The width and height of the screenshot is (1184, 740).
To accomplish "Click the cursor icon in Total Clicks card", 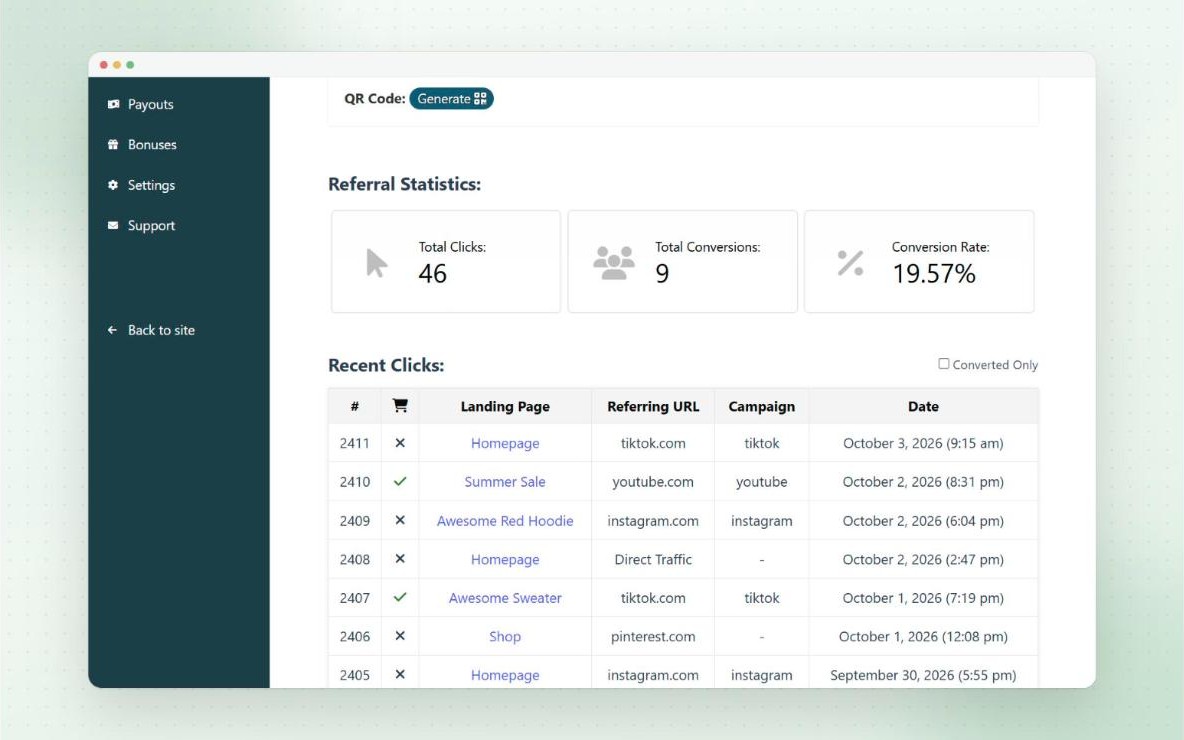I will [376, 263].
